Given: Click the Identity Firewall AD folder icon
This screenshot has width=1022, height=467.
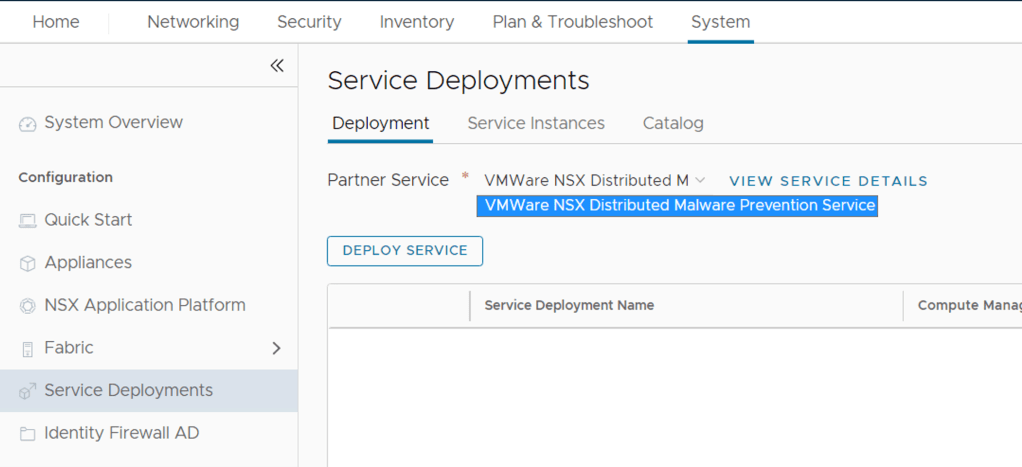Looking at the screenshot, I should pos(27,434).
